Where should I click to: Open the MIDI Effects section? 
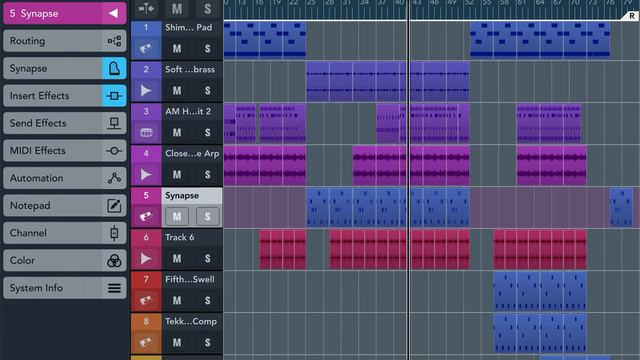(64, 151)
